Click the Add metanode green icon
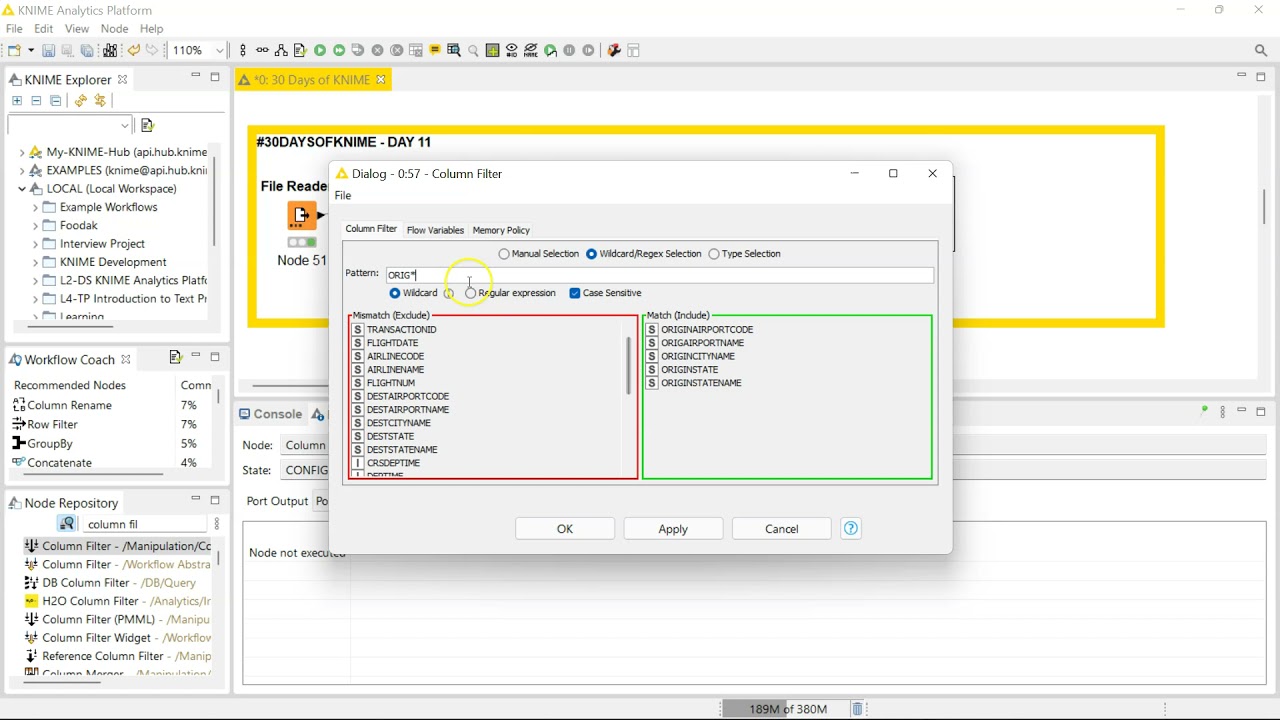 coord(492,50)
